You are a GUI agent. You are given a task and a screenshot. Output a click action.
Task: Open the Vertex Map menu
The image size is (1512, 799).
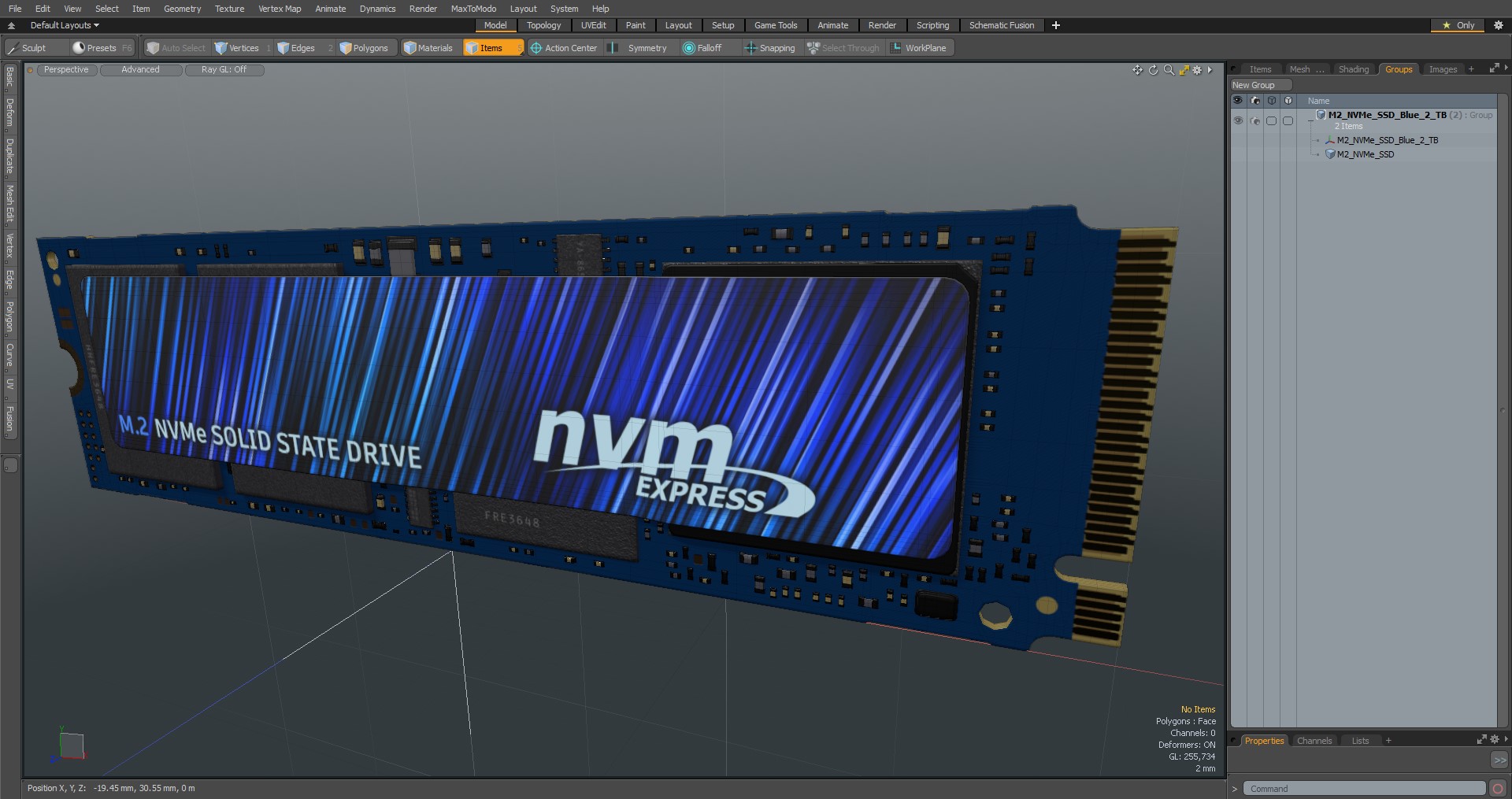click(x=280, y=9)
